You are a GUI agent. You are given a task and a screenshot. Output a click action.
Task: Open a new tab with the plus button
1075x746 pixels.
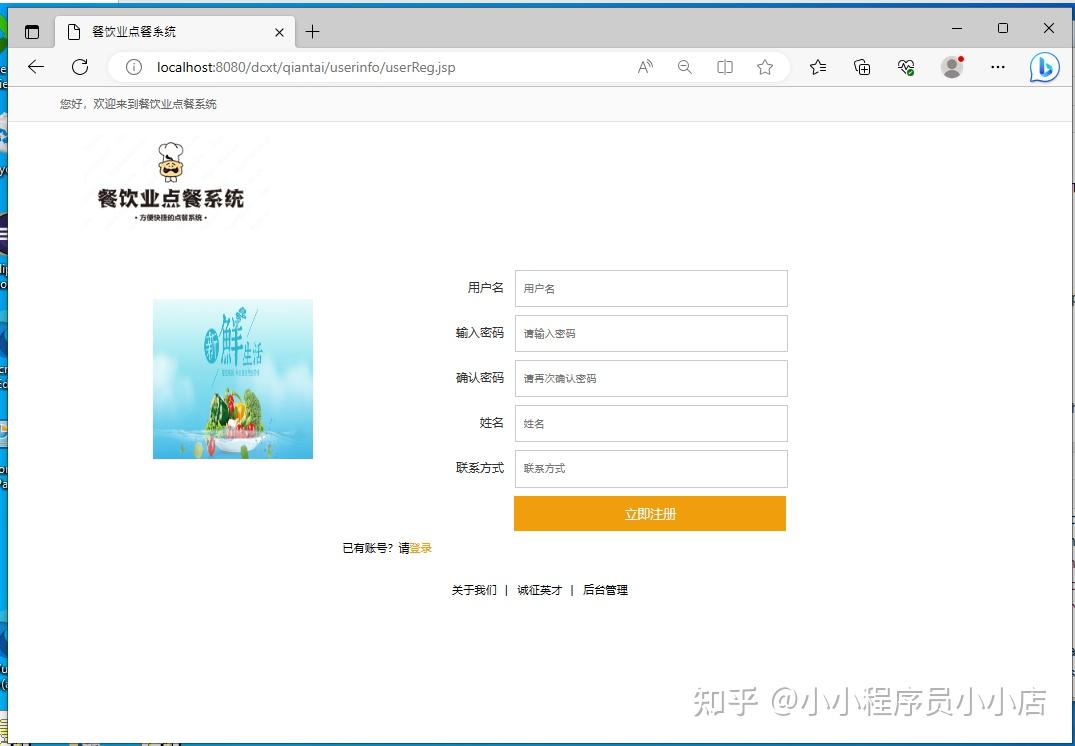tap(313, 31)
